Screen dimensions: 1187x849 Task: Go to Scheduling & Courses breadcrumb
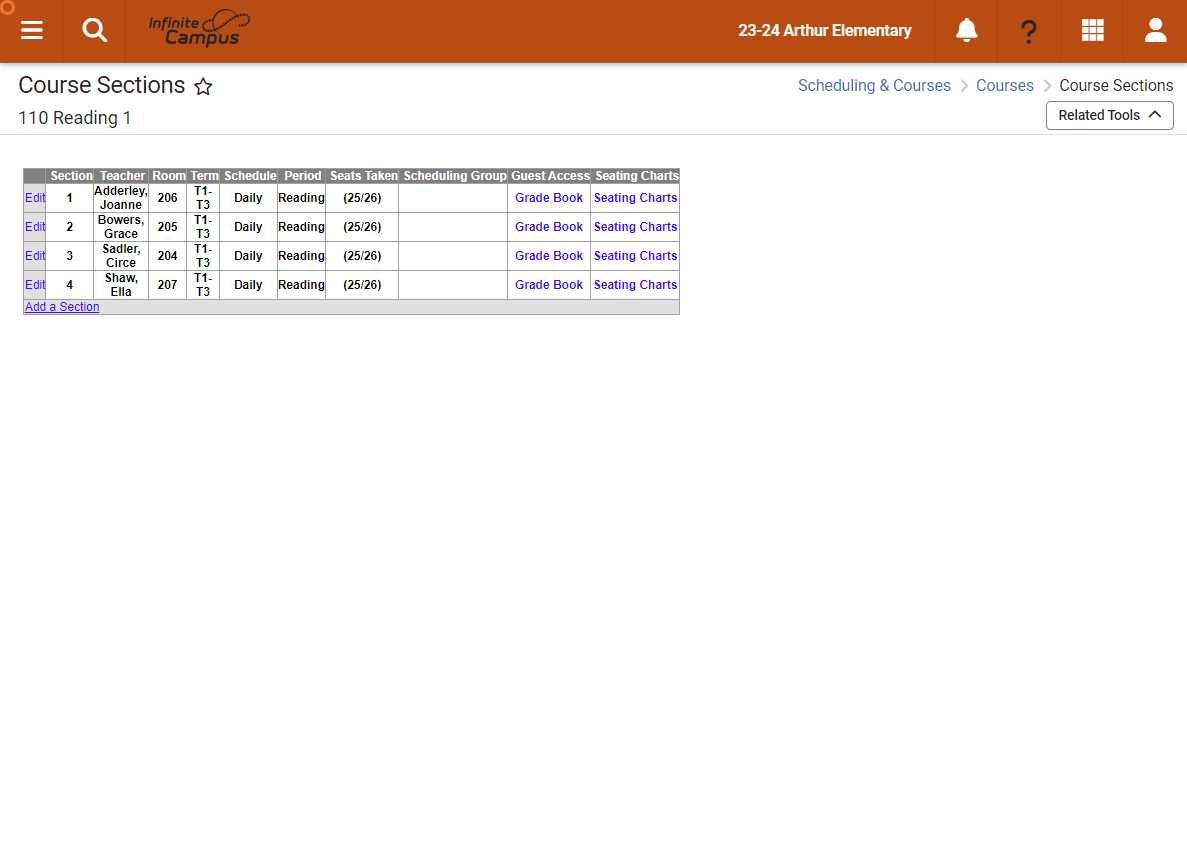point(874,86)
